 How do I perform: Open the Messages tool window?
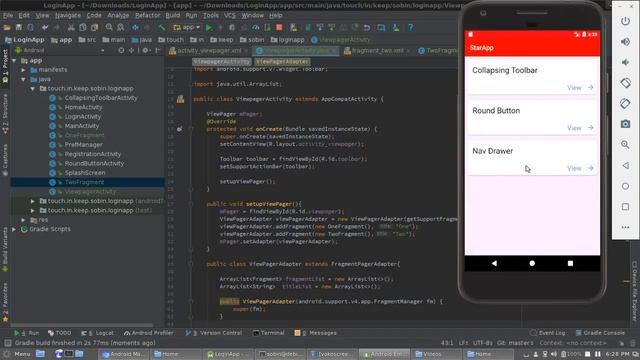316,333
